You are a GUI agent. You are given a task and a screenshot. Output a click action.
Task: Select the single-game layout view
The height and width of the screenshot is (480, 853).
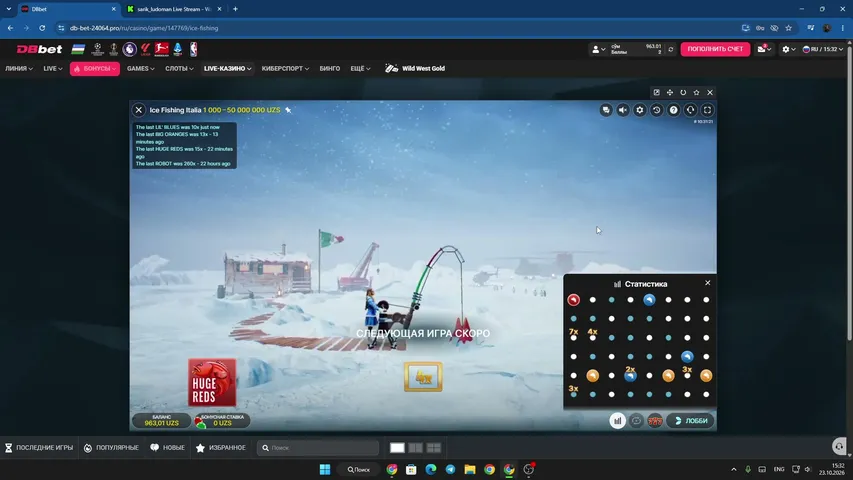coord(397,447)
